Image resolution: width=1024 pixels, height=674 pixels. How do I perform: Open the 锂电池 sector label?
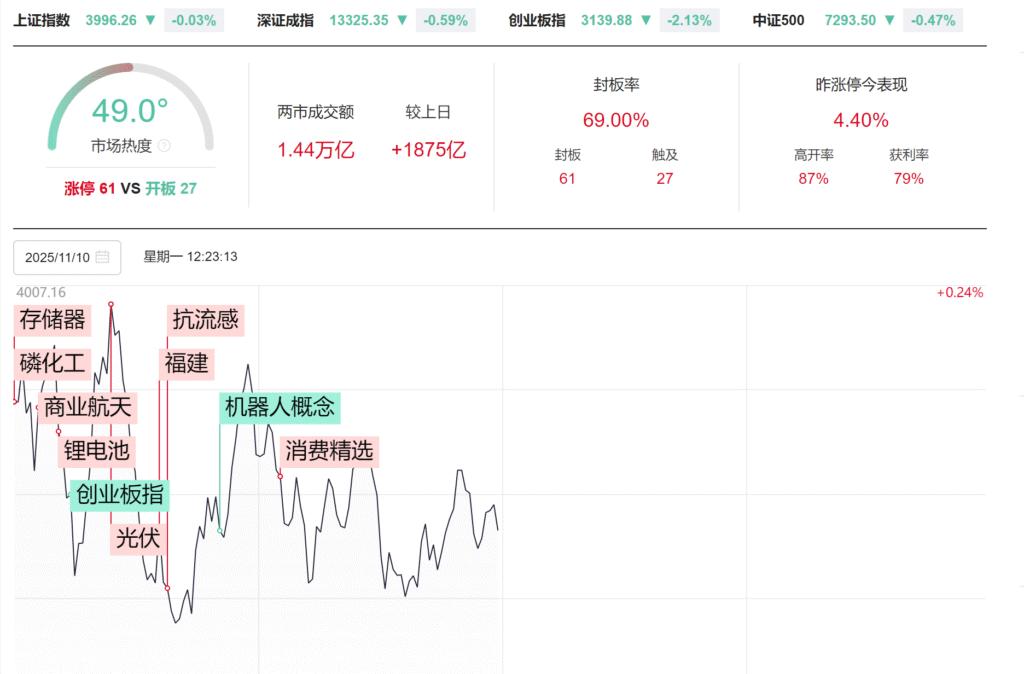[96, 450]
